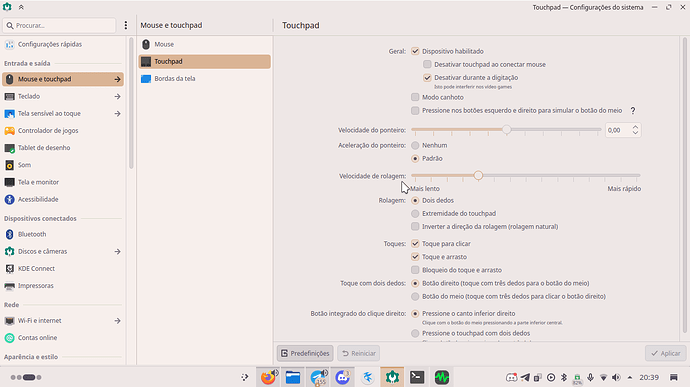Click the Procurar search field
690x387 pixels.
pyautogui.click(x=59, y=26)
